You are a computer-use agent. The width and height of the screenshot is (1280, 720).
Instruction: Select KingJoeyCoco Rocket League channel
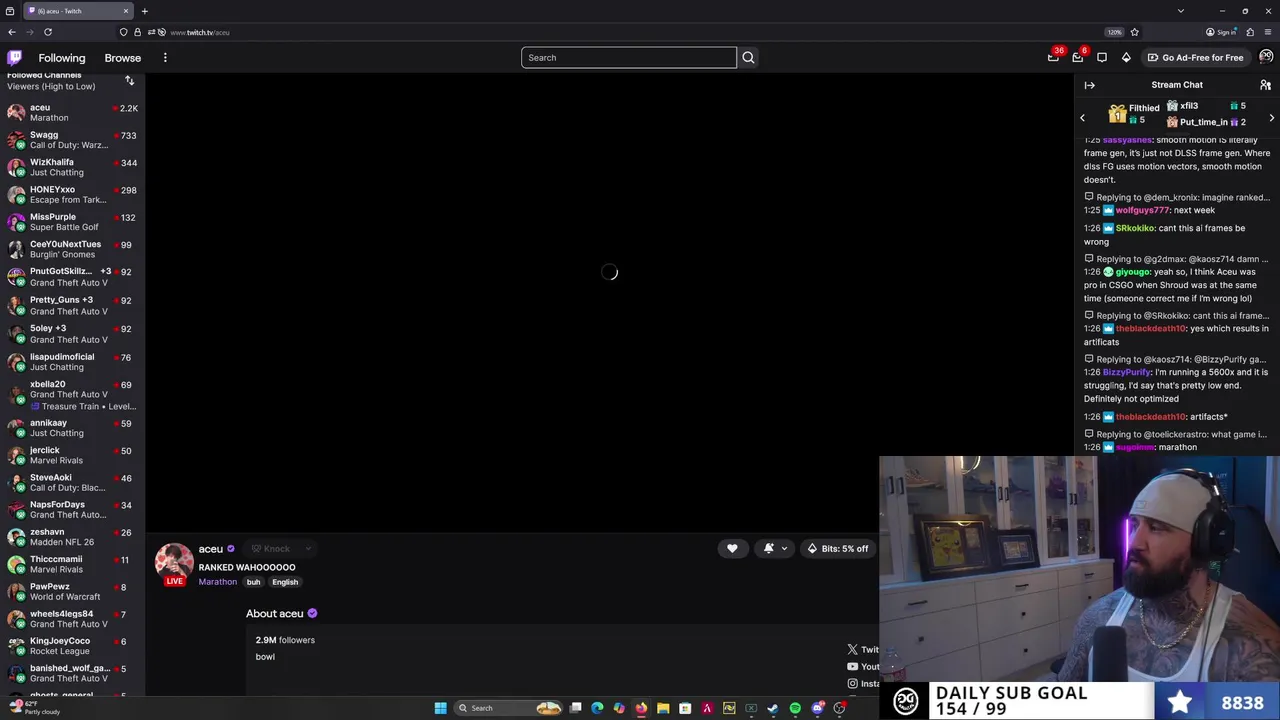72,646
